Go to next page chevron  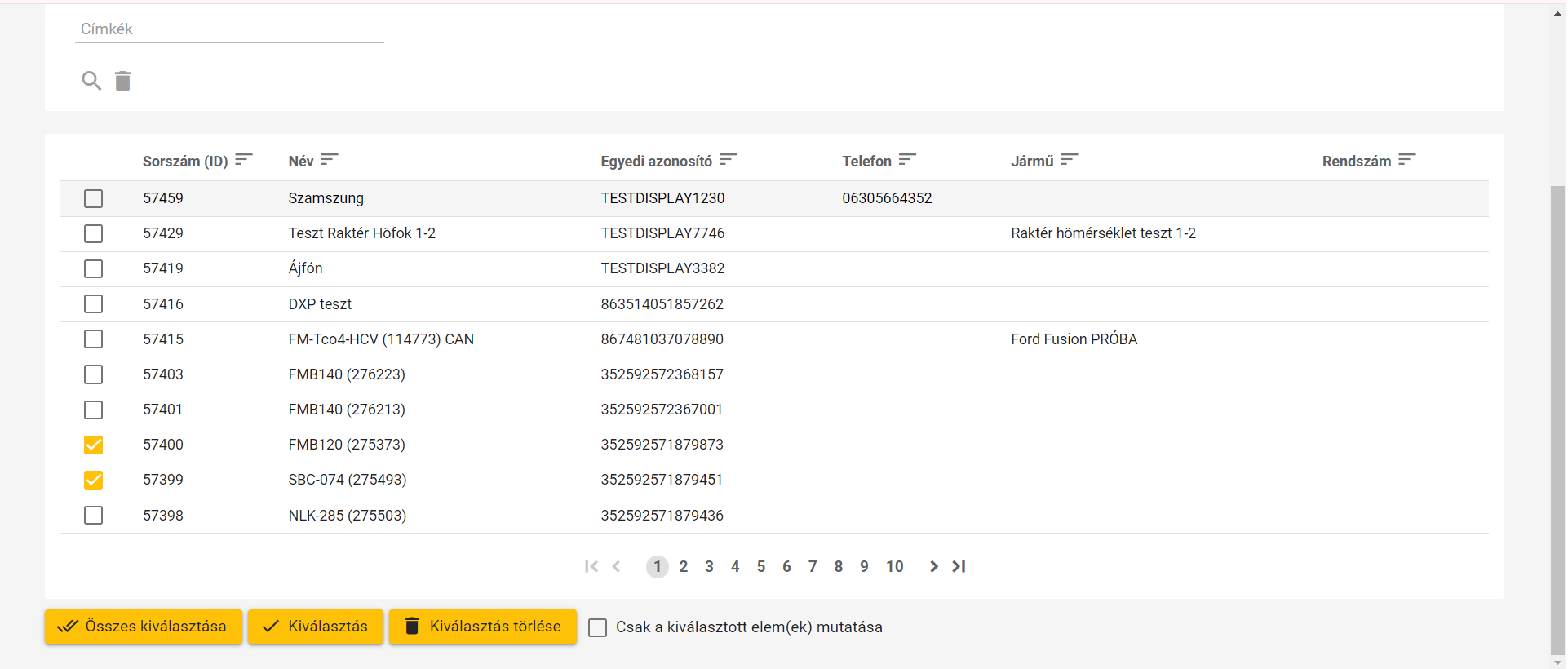(x=933, y=566)
